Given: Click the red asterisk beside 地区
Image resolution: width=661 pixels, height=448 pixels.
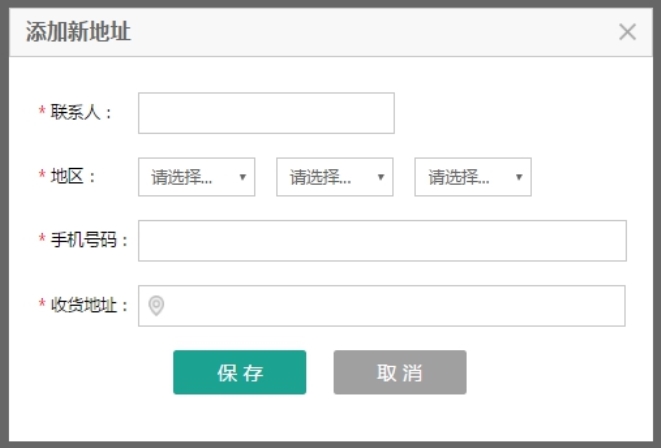Looking at the screenshot, I should coord(42,174).
